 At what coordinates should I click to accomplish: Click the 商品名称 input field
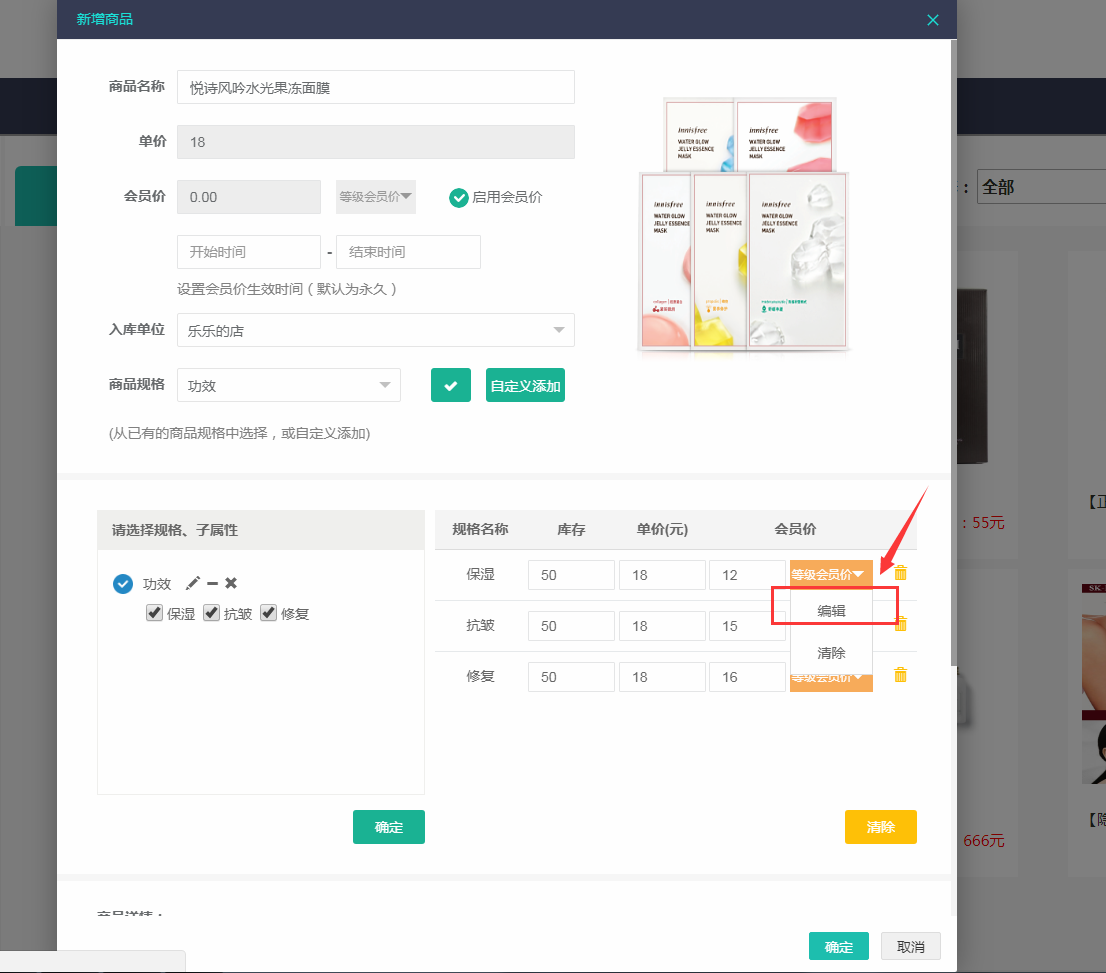375,87
